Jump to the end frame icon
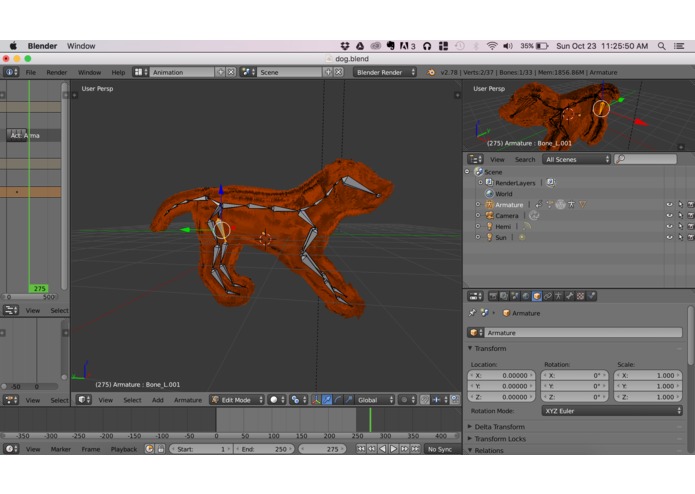Screen dimensions: 695x494 pos(415,449)
